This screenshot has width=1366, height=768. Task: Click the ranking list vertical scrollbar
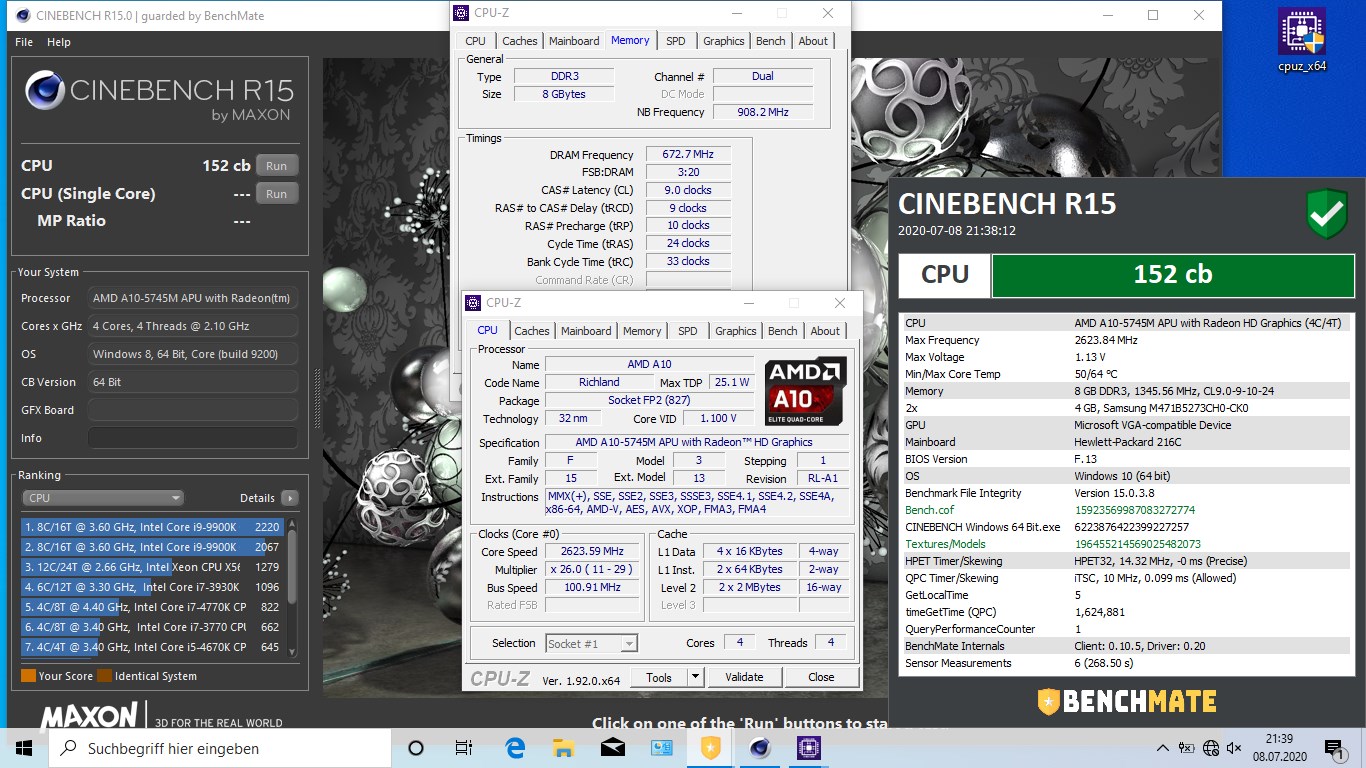(292, 587)
